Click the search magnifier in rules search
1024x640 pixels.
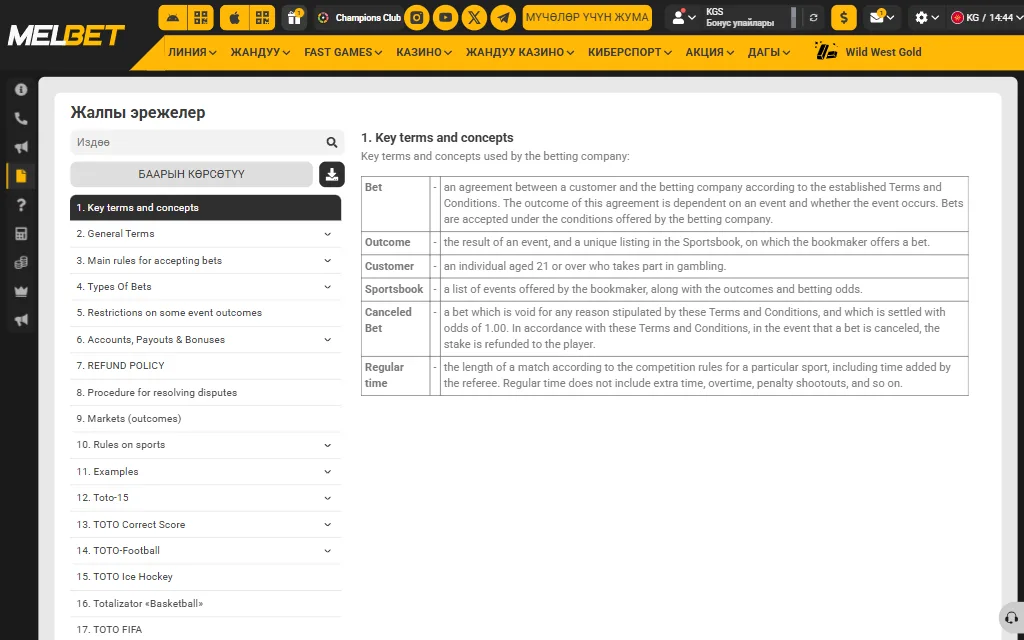click(x=332, y=142)
